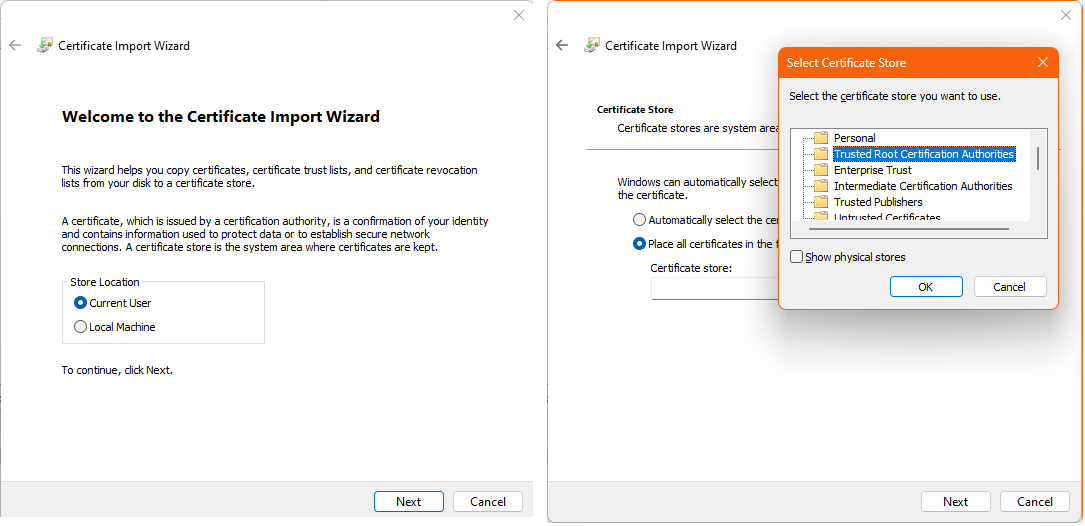Click the certificate icon in Welcome wizard title
1085x526 pixels.
pyautogui.click(x=45, y=45)
